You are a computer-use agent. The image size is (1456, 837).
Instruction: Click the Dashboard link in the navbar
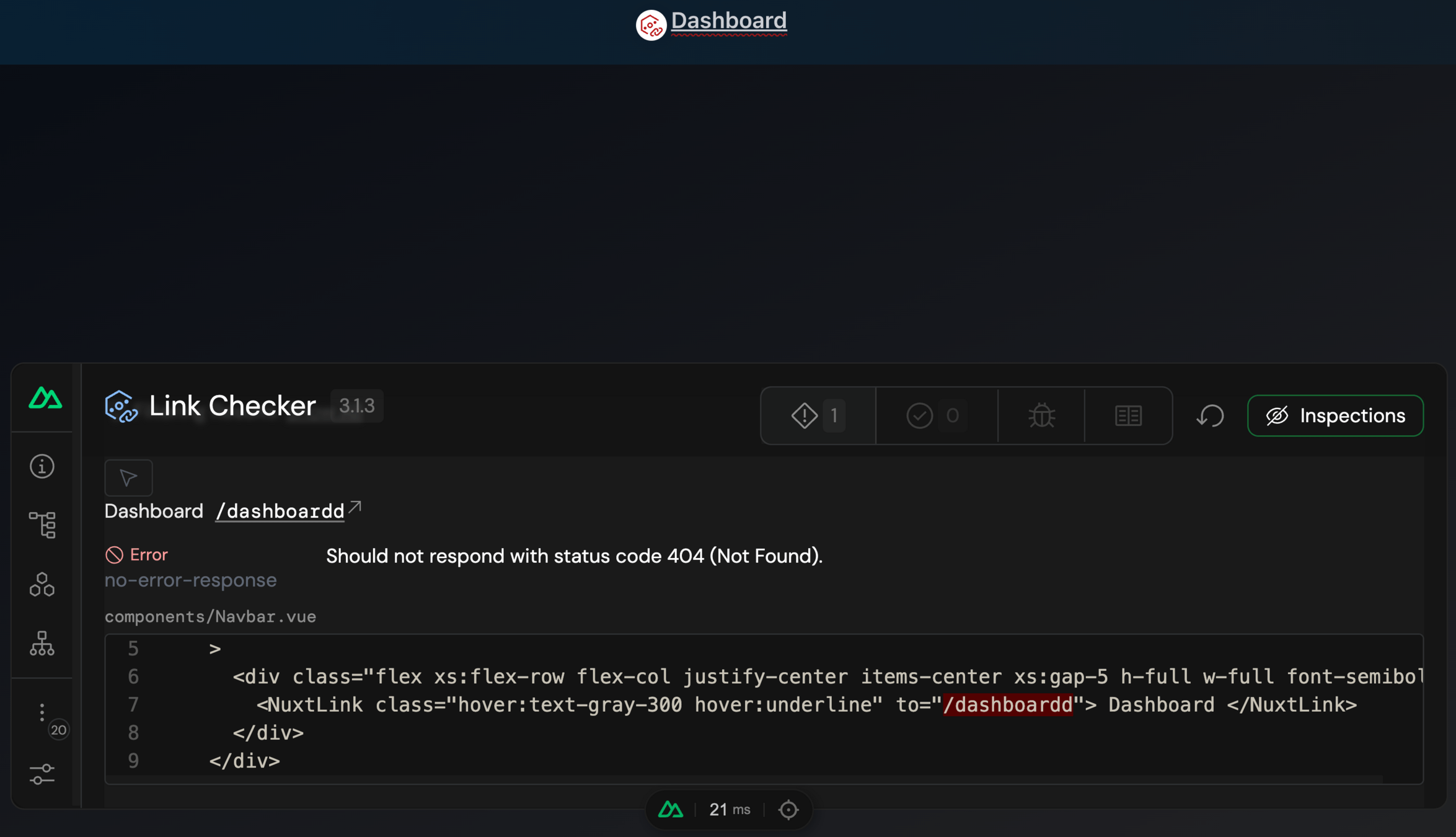click(728, 21)
